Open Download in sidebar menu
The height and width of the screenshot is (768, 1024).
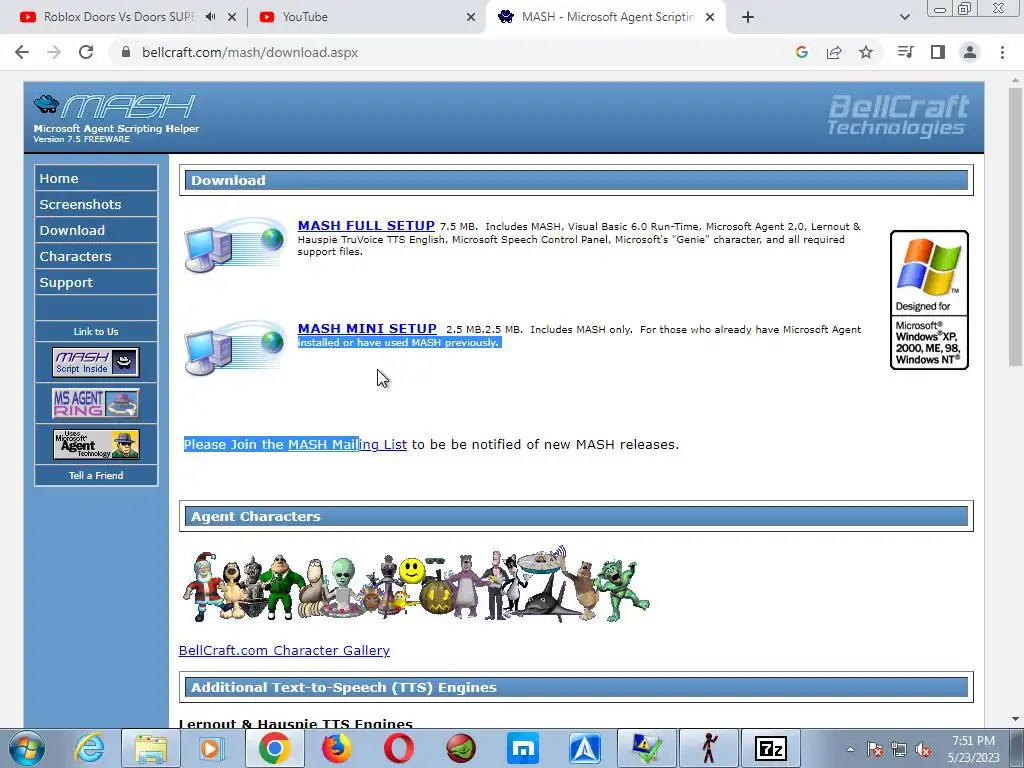(x=96, y=231)
